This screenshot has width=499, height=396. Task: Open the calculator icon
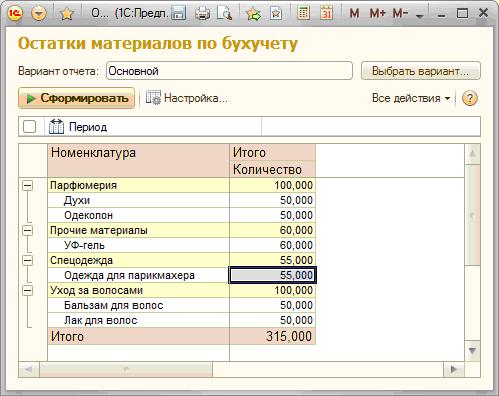pos(303,14)
